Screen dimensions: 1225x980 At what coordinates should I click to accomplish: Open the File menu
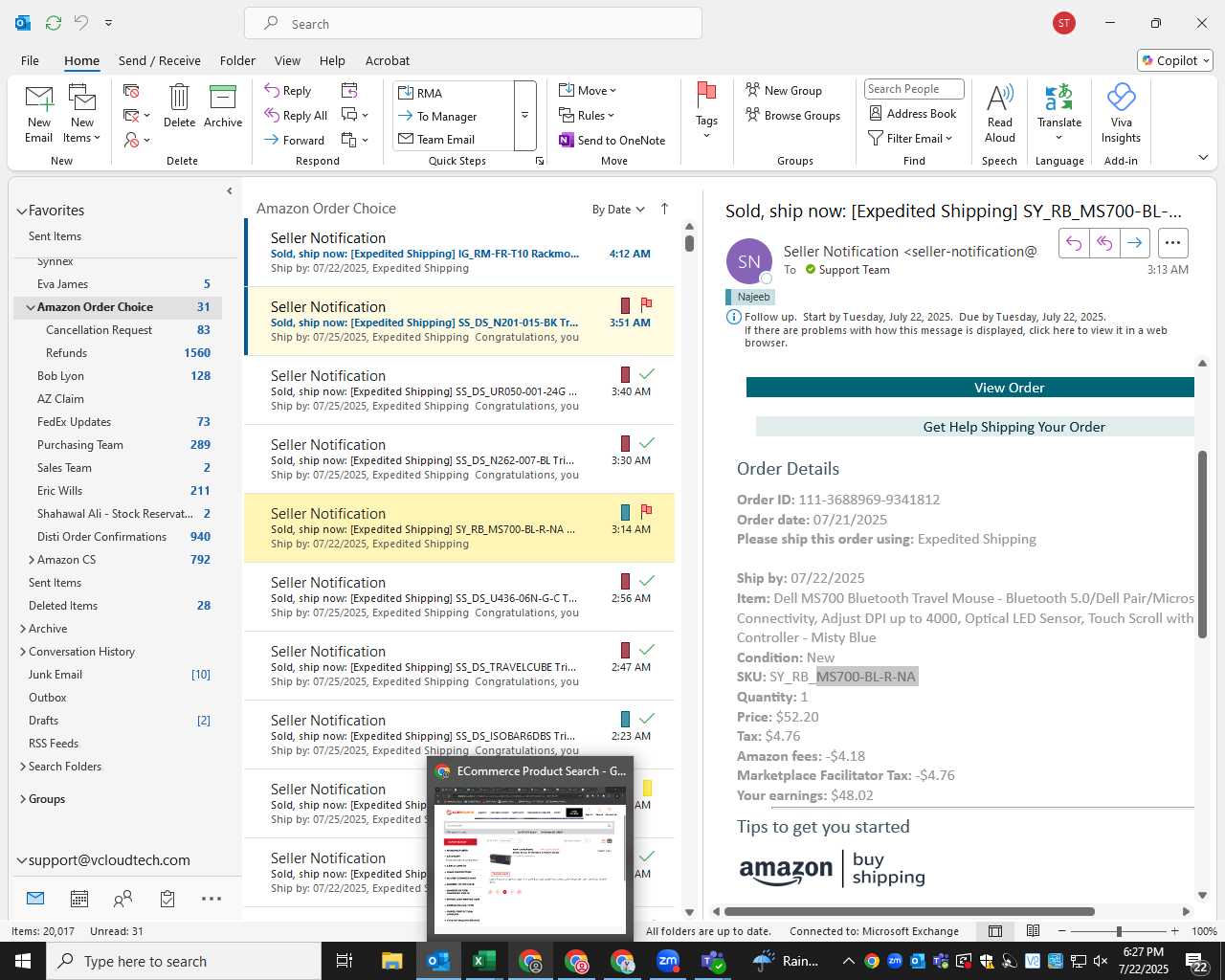tap(31, 60)
